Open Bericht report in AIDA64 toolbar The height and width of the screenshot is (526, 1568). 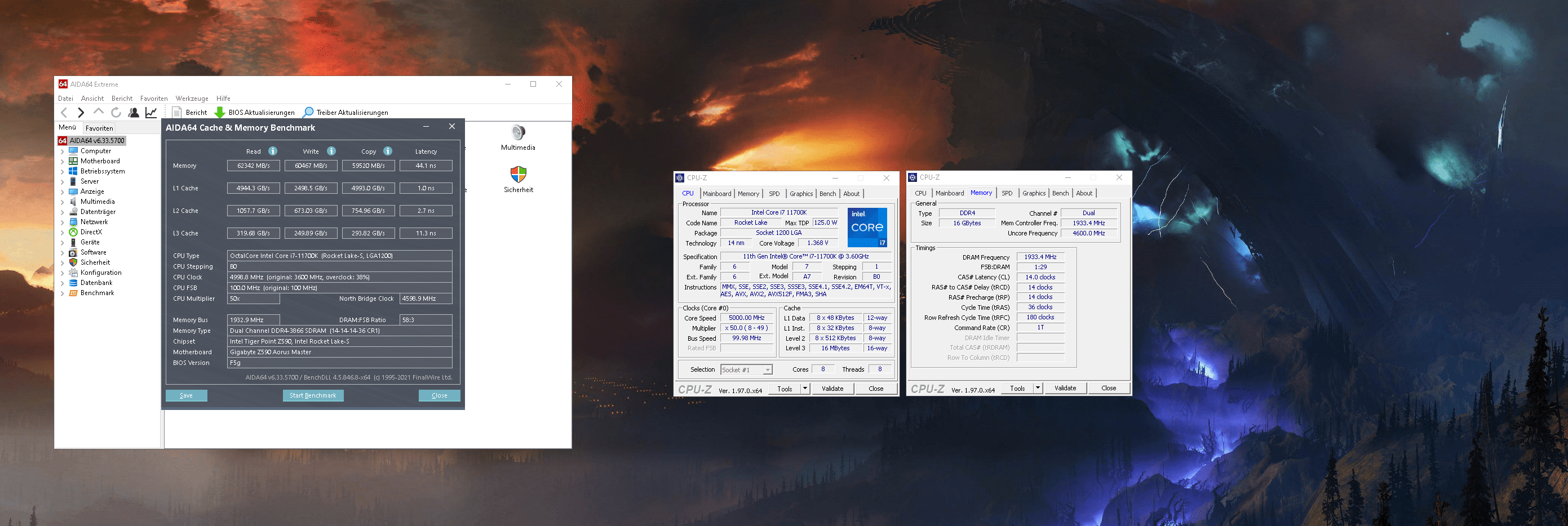point(189,113)
